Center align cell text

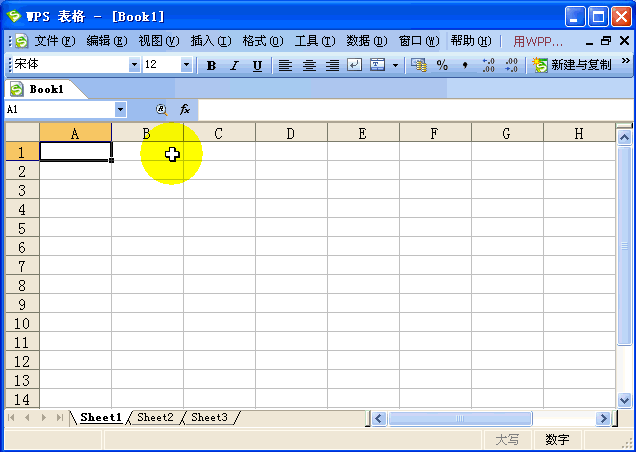(309, 65)
